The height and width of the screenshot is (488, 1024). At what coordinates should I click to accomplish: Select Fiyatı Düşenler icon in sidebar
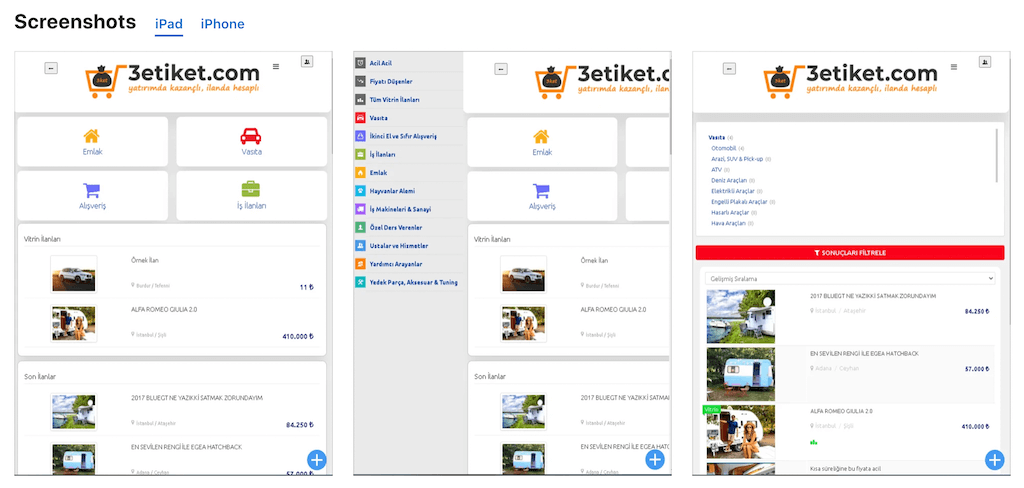click(360, 82)
